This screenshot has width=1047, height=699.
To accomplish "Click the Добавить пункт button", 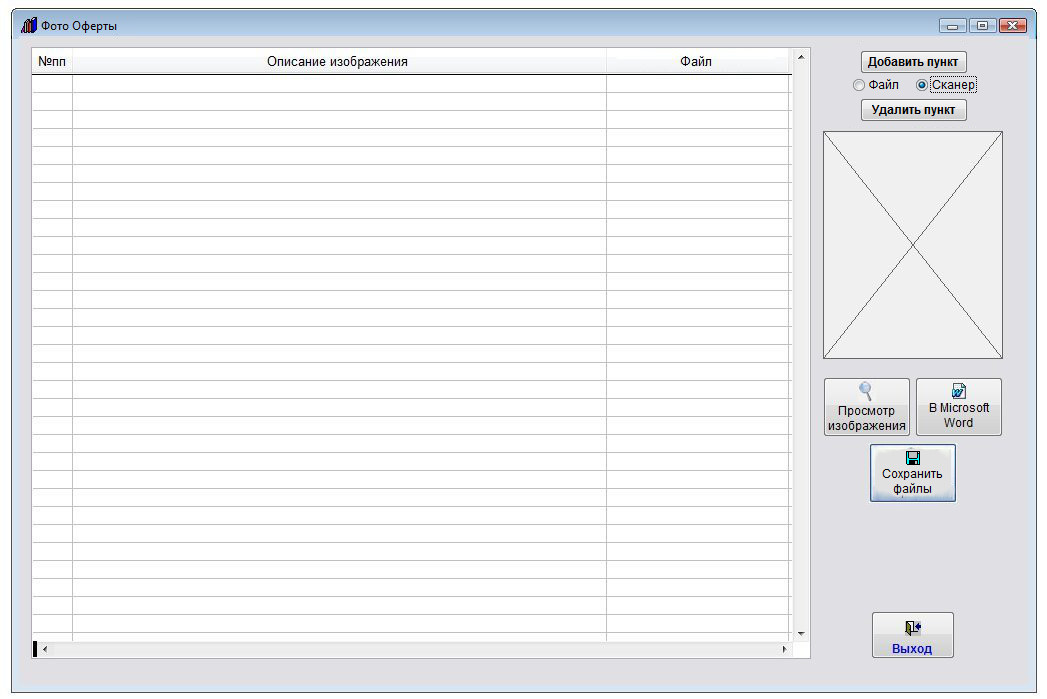I will pos(913,62).
